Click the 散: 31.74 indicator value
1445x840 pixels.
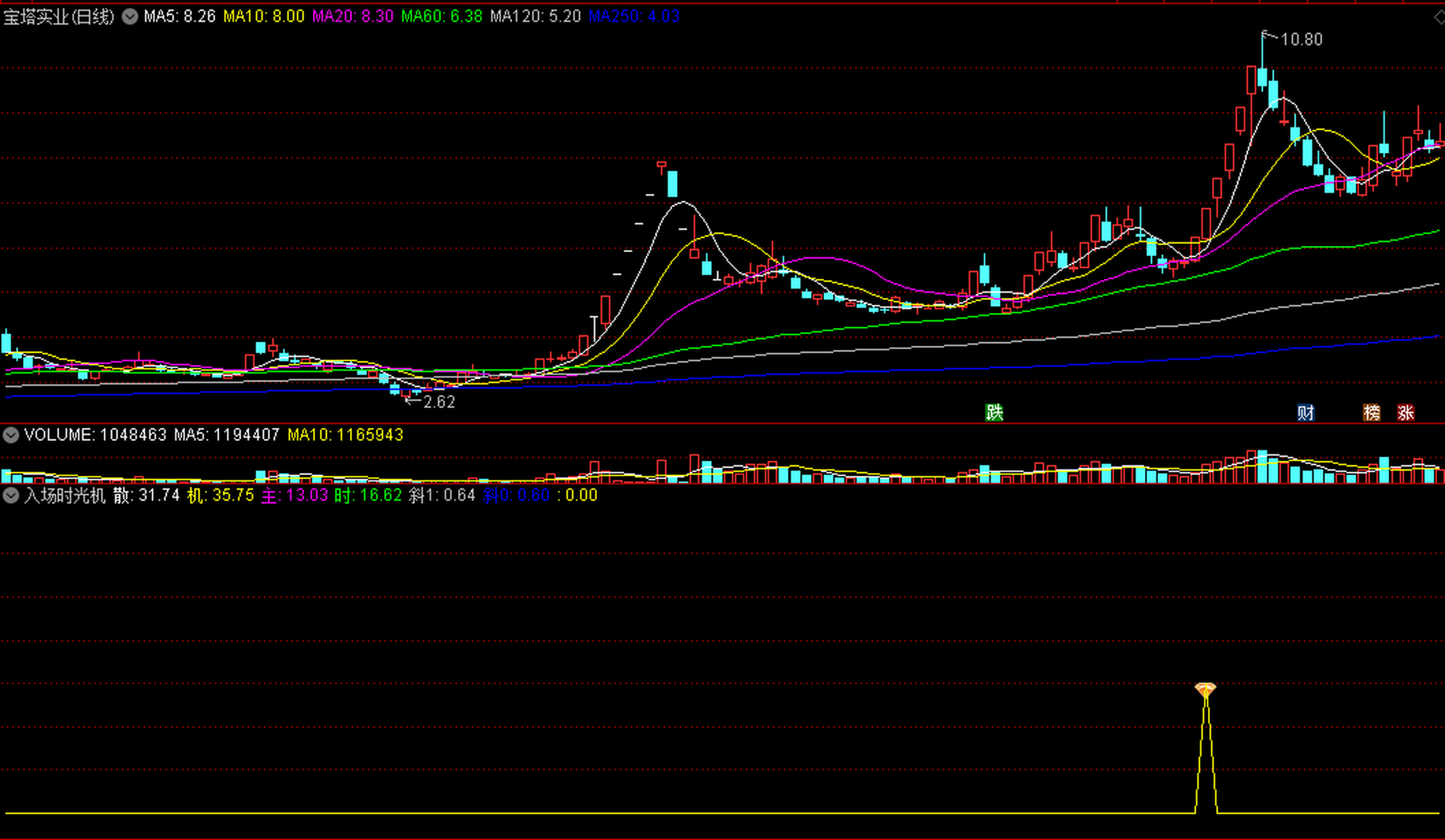(x=146, y=495)
